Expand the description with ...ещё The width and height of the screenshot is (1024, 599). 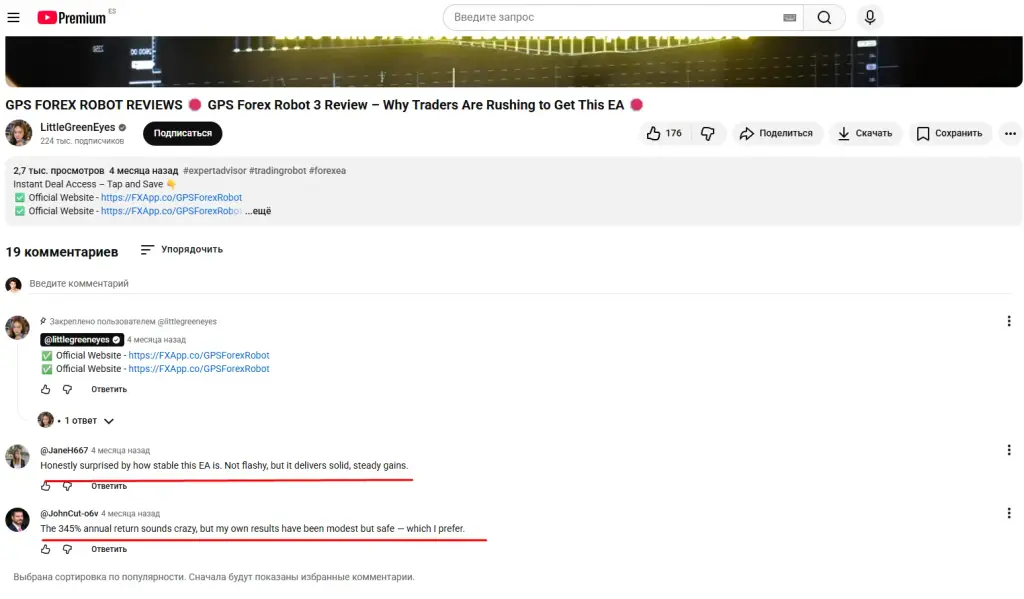pos(259,211)
